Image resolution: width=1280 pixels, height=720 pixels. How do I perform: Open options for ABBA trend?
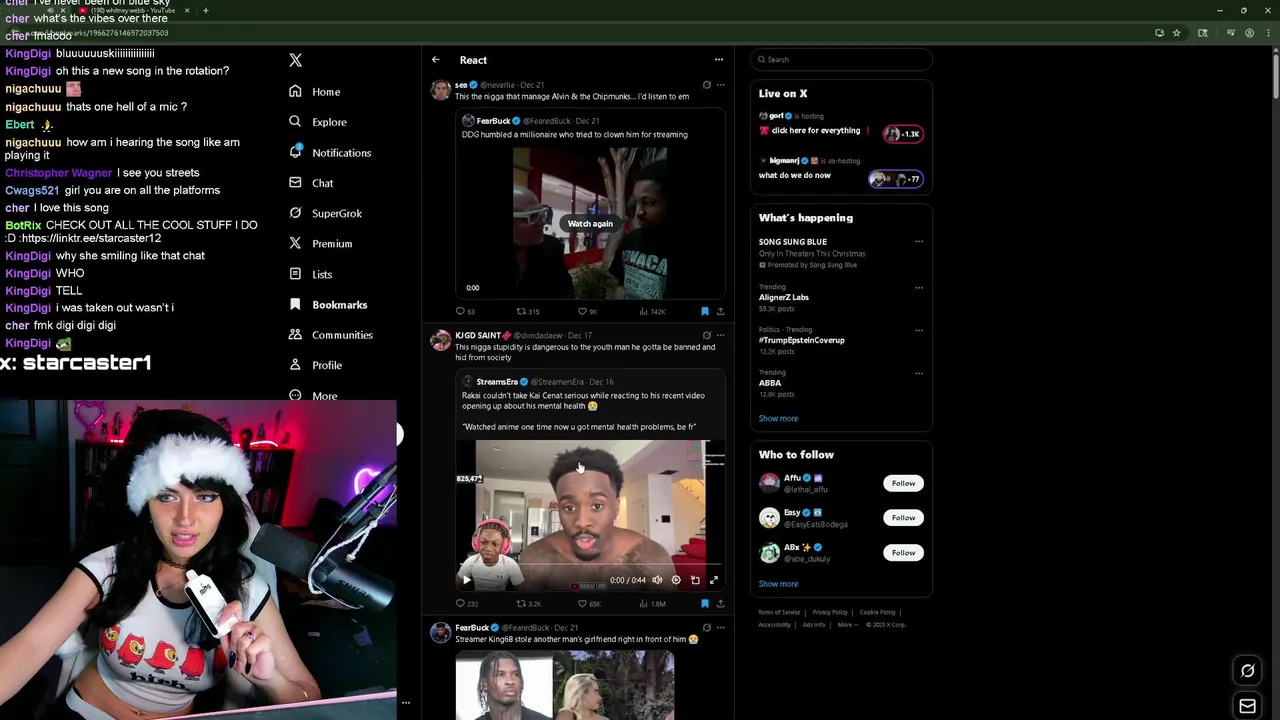click(918, 373)
